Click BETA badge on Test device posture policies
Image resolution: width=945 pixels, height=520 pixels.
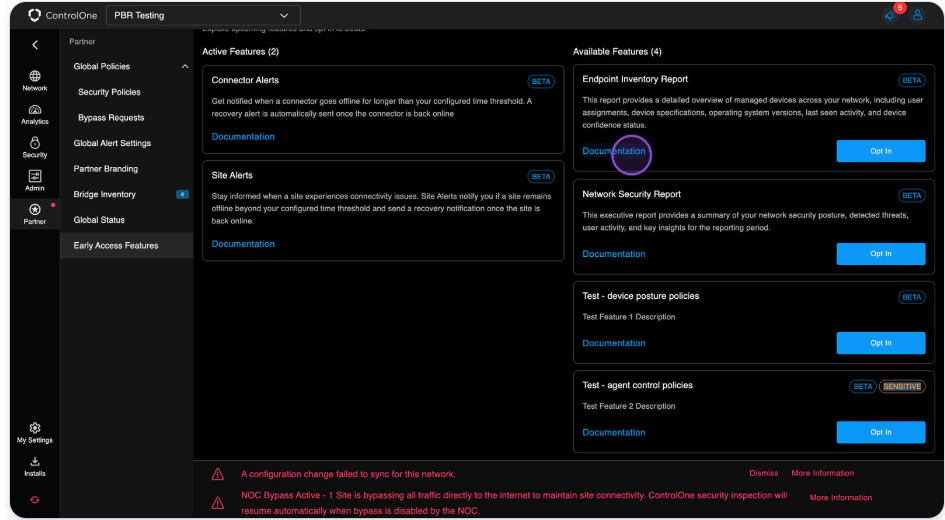click(x=911, y=297)
